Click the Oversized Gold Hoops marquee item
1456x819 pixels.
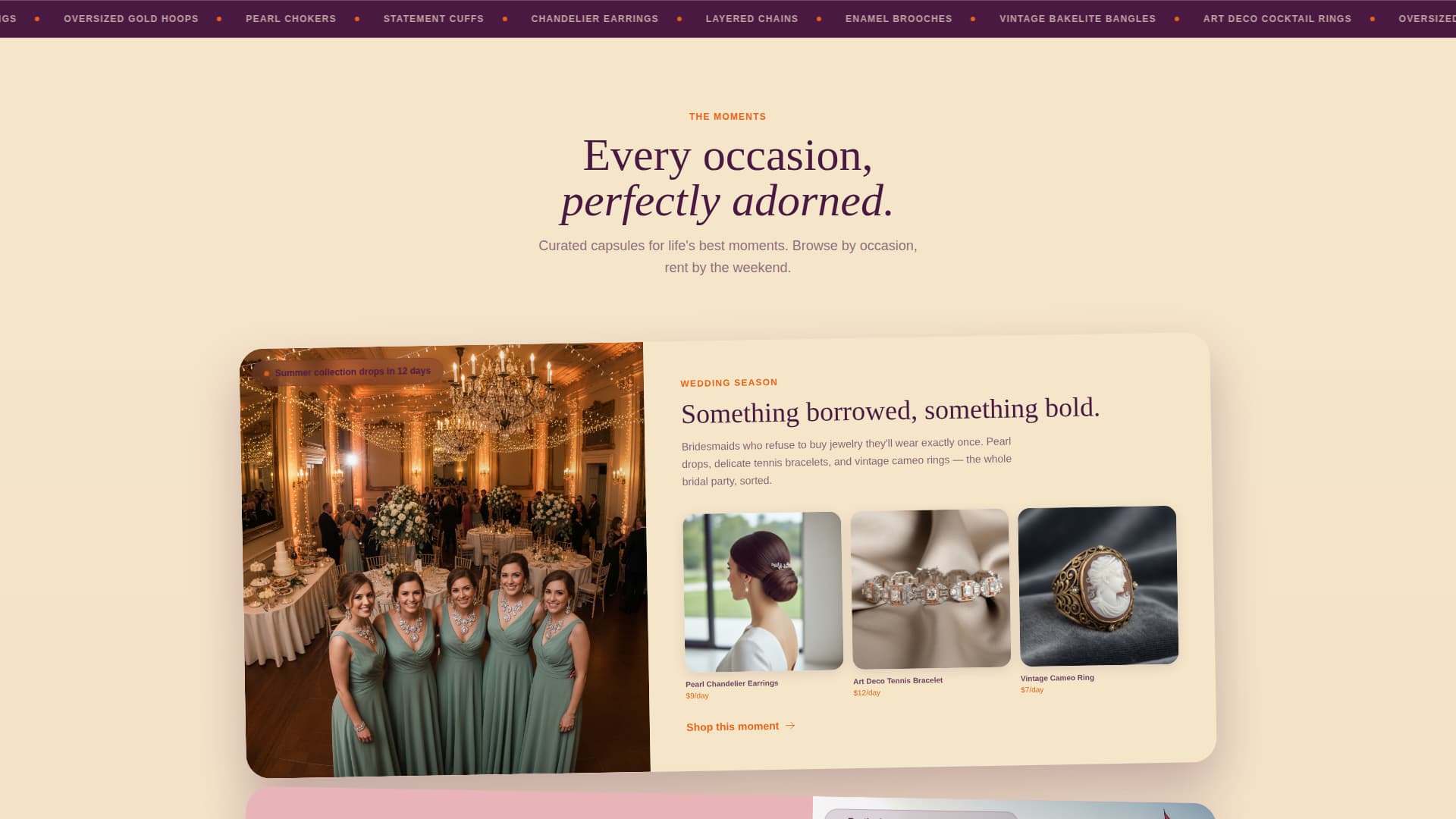130,18
